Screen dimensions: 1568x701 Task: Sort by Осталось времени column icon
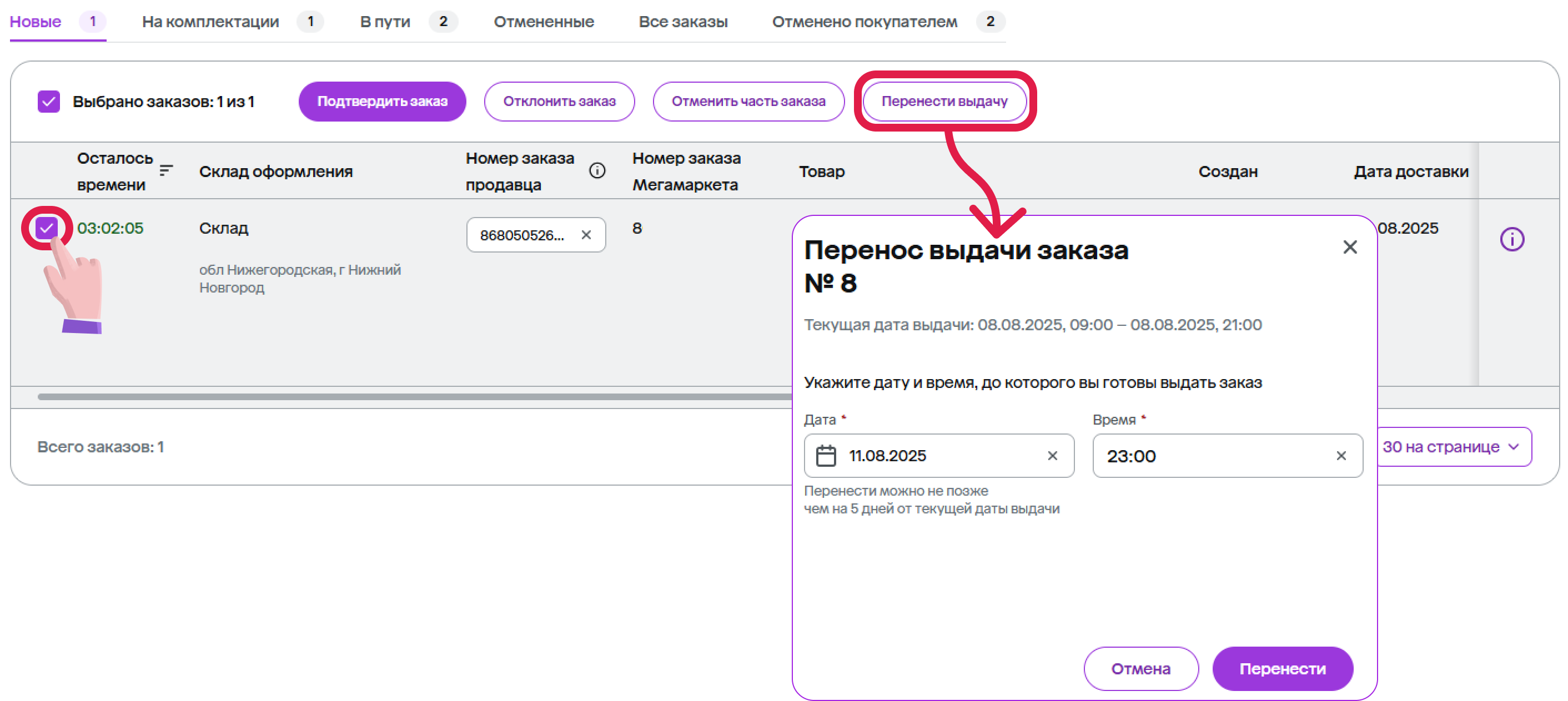[166, 170]
